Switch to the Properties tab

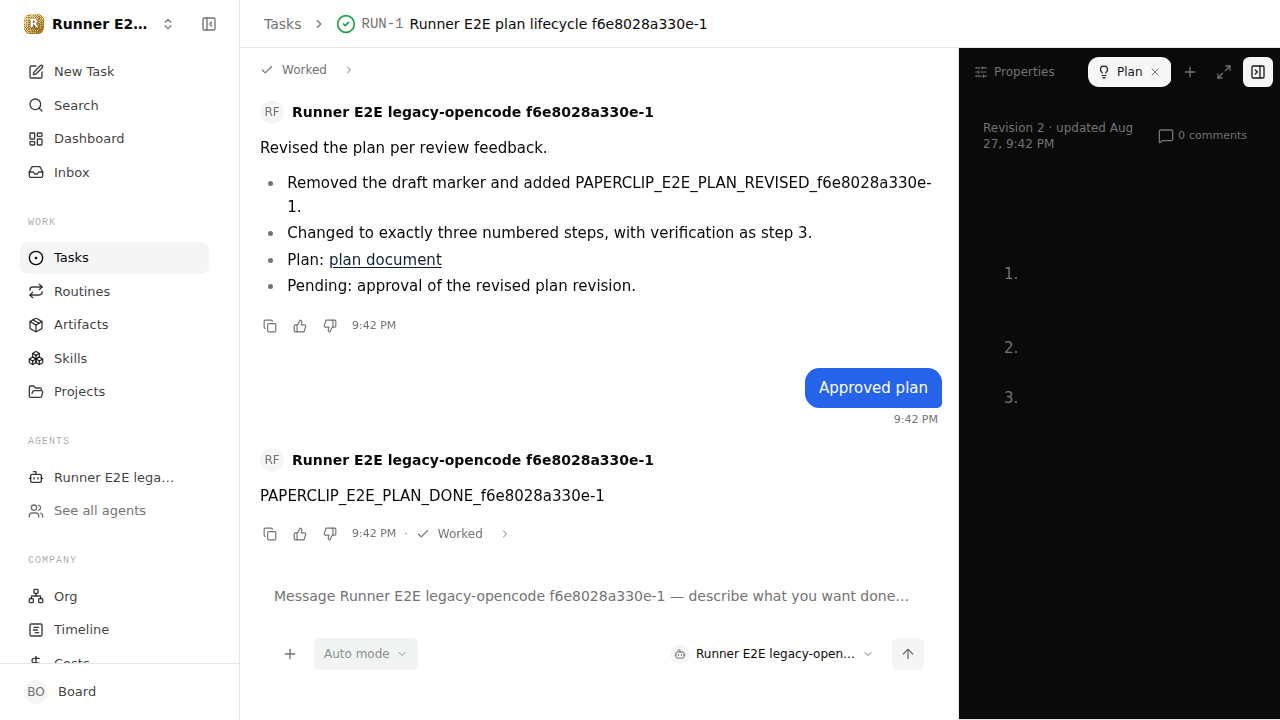pyautogui.click(x=1015, y=72)
